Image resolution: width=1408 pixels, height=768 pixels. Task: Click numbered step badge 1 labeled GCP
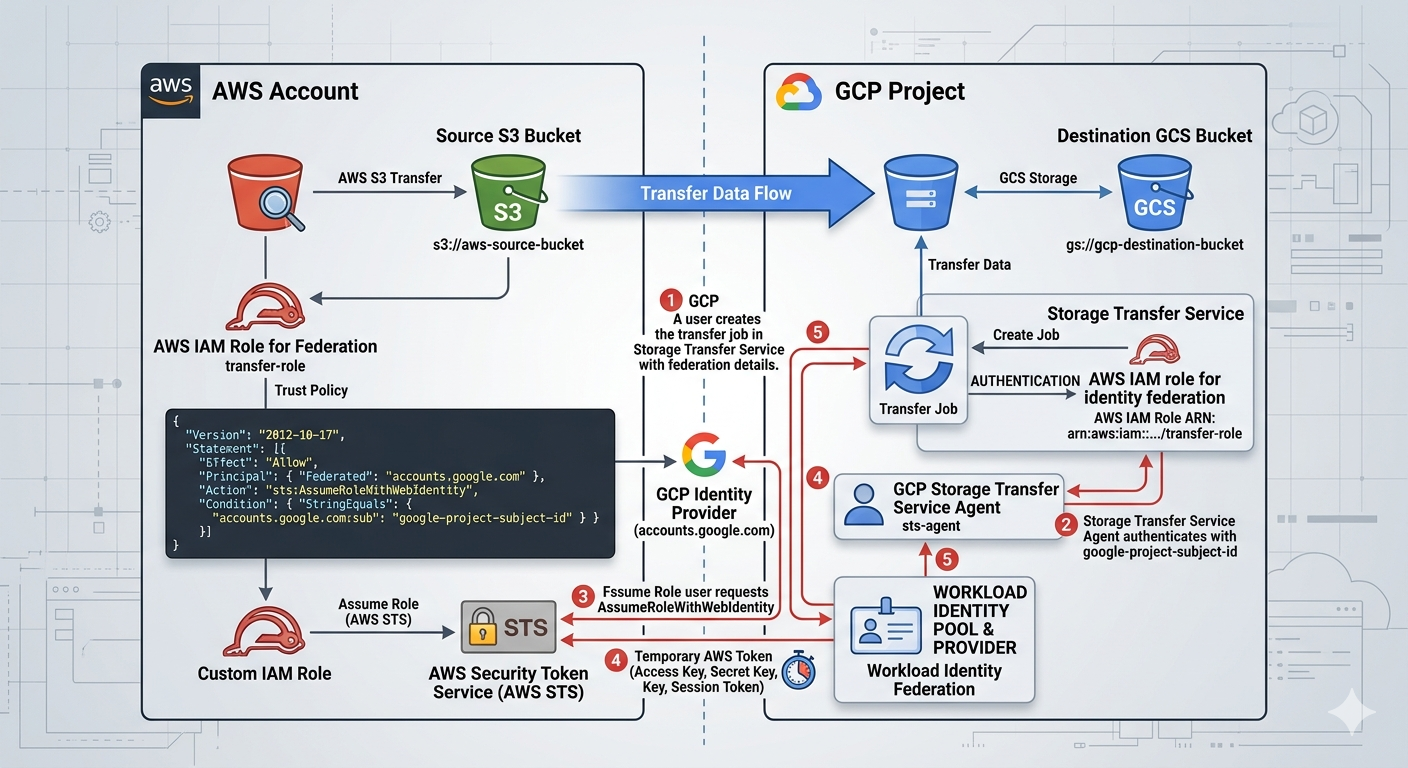tap(671, 300)
